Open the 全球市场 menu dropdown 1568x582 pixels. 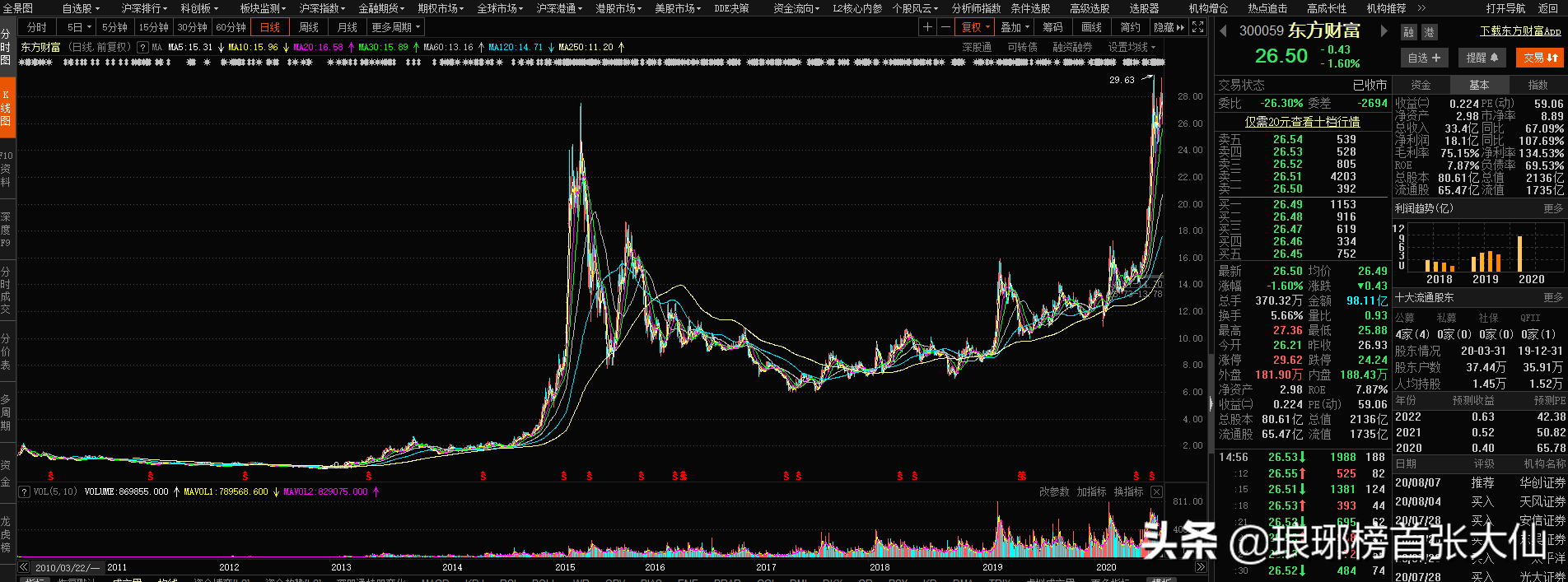pos(500,8)
